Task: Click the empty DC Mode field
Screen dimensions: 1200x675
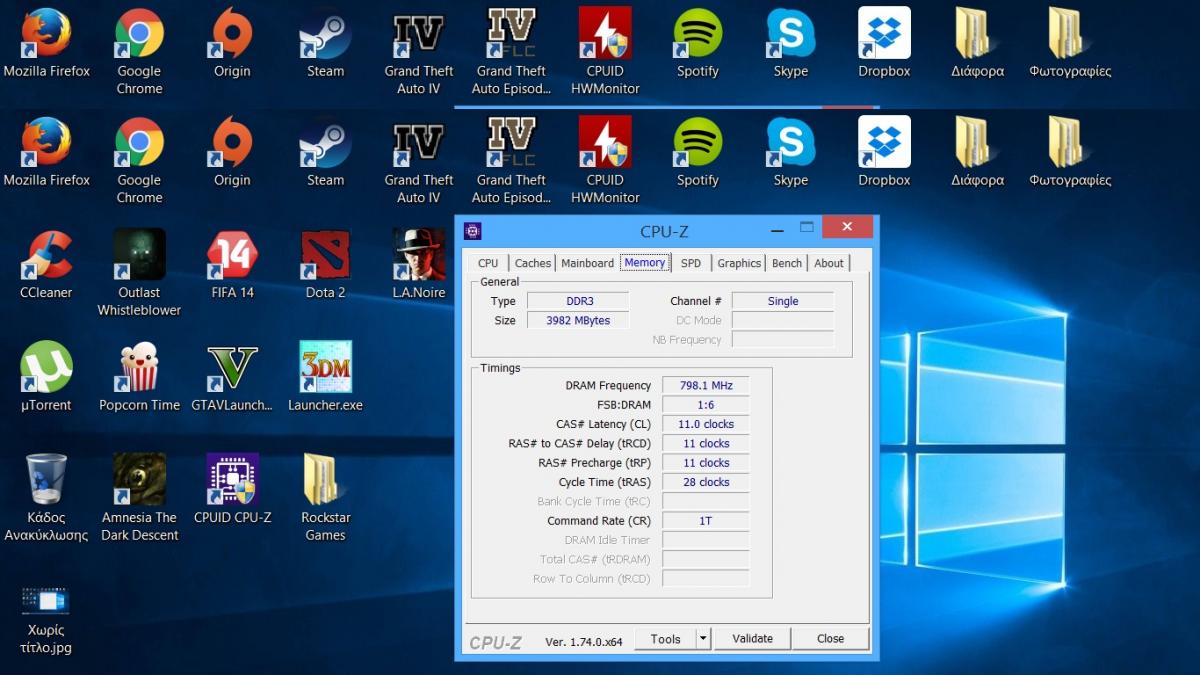Action: pos(783,320)
